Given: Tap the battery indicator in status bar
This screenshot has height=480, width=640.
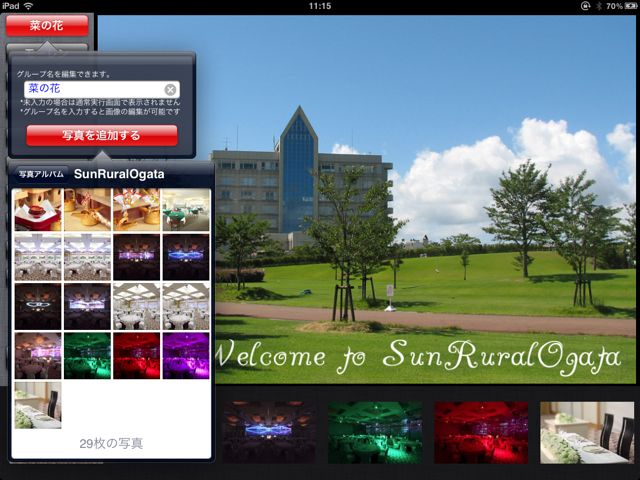Looking at the screenshot, I should coord(630,6).
